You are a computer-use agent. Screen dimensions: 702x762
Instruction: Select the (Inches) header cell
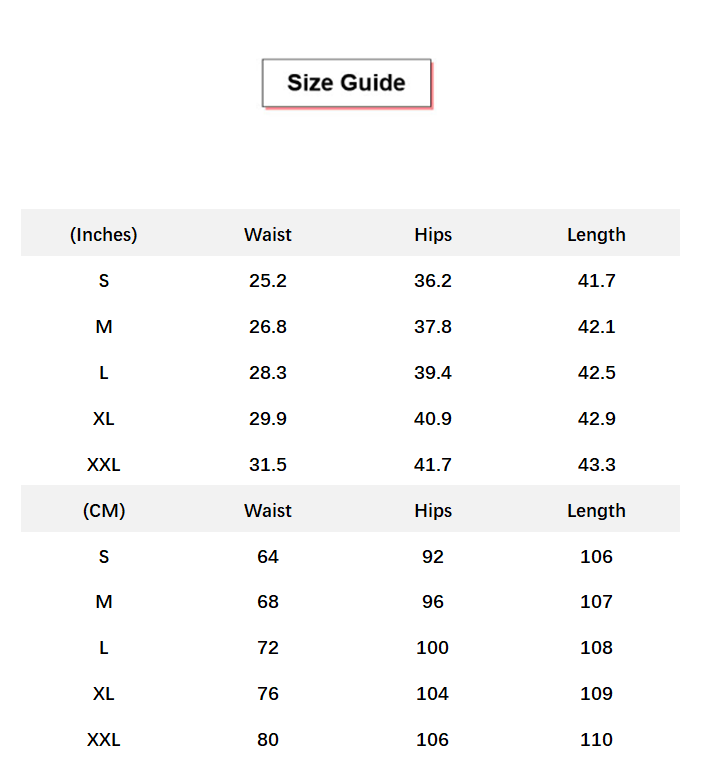(x=103, y=235)
